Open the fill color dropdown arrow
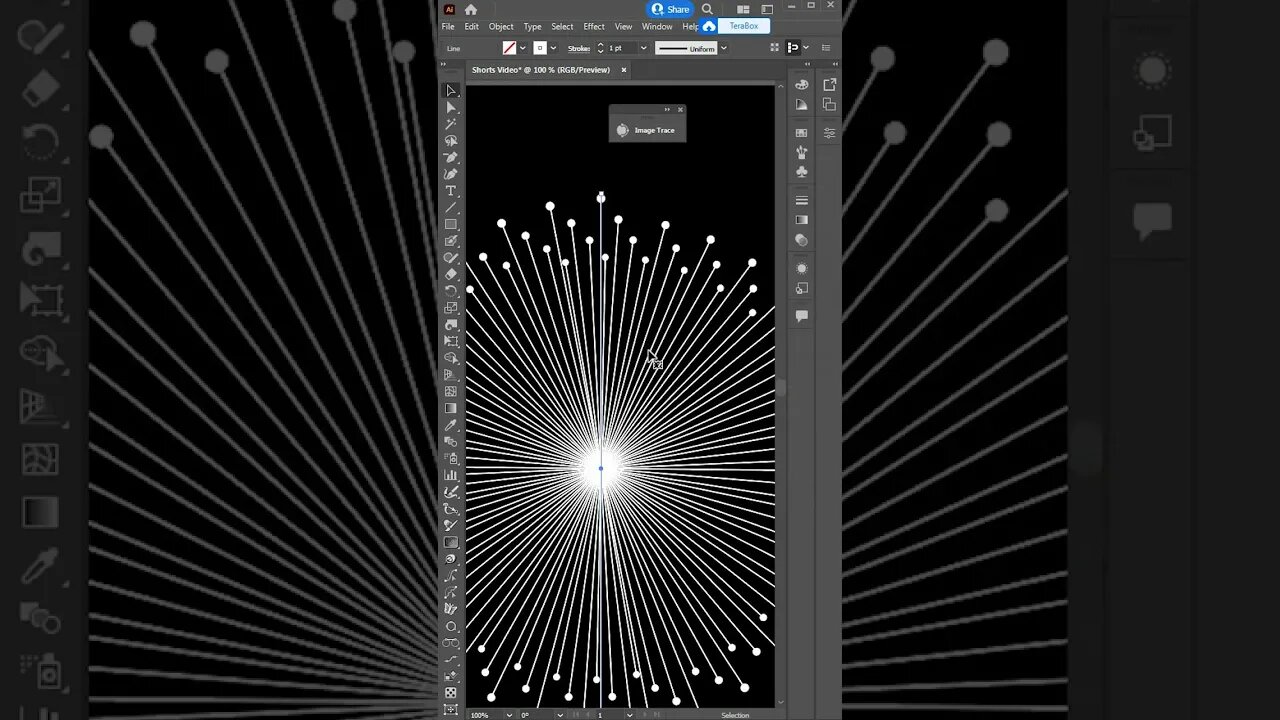 pyautogui.click(x=522, y=48)
